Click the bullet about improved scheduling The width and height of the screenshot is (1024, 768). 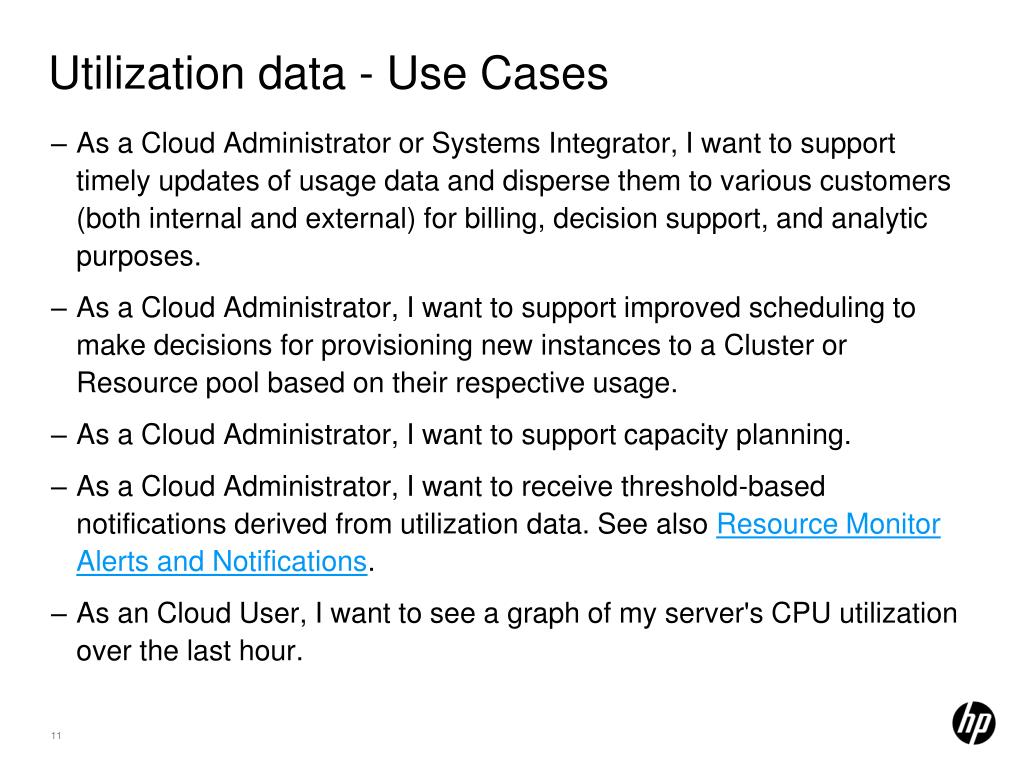click(x=496, y=308)
